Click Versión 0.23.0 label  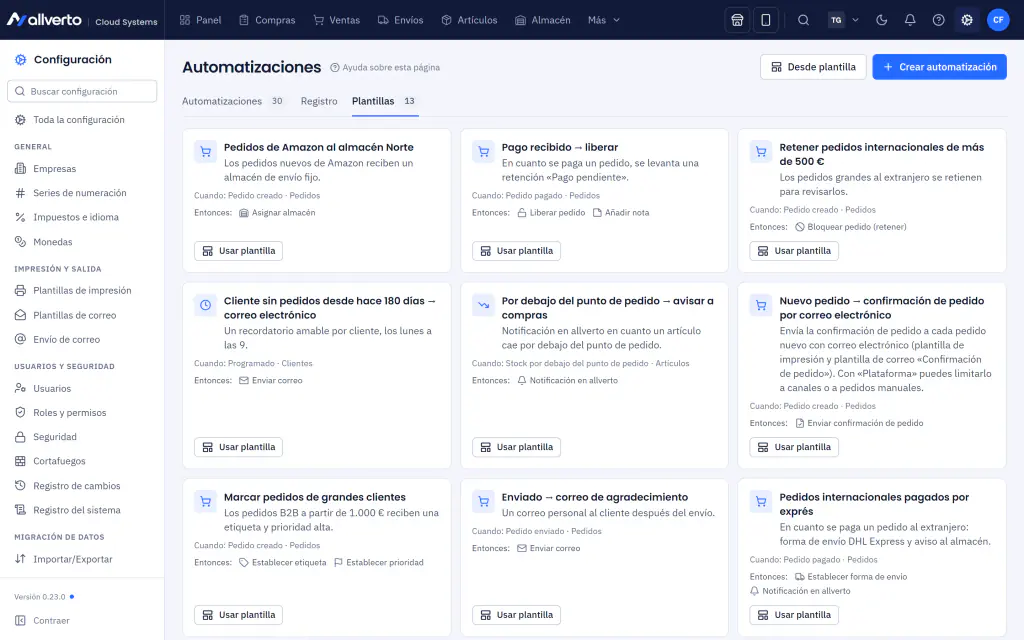pyautogui.click(x=40, y=597)
